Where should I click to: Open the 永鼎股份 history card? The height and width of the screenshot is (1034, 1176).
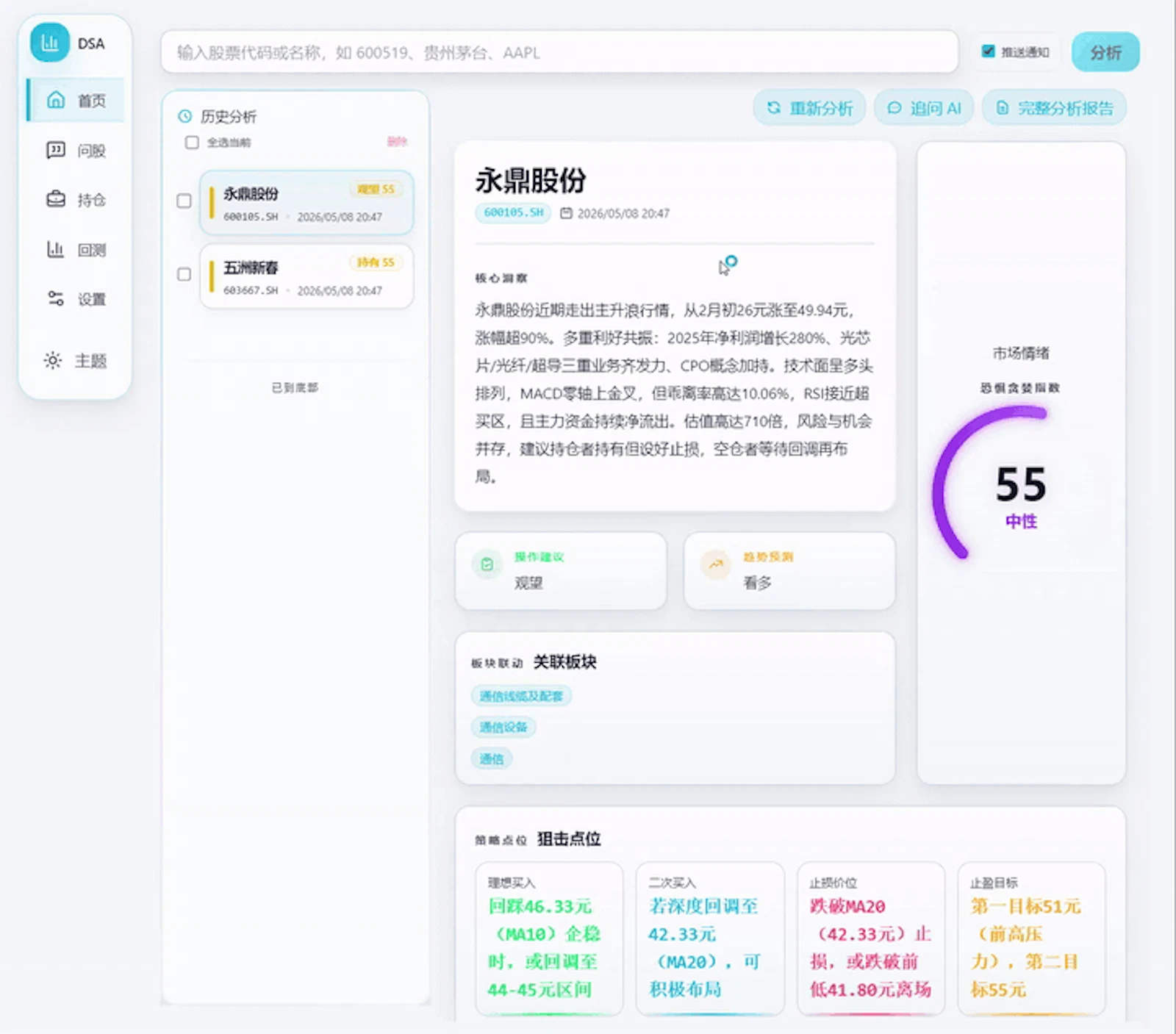pyautogui.click(x=306, y=202)
